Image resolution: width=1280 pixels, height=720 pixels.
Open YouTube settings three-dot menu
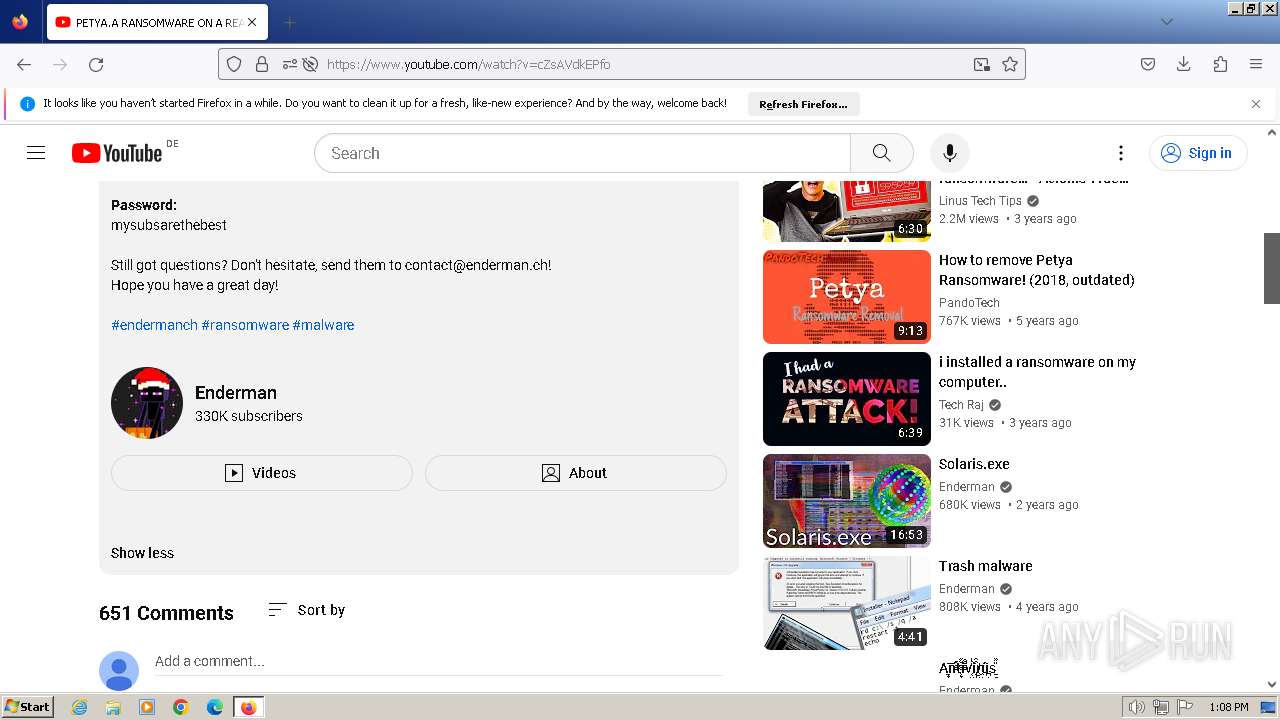pos(1121,153)
